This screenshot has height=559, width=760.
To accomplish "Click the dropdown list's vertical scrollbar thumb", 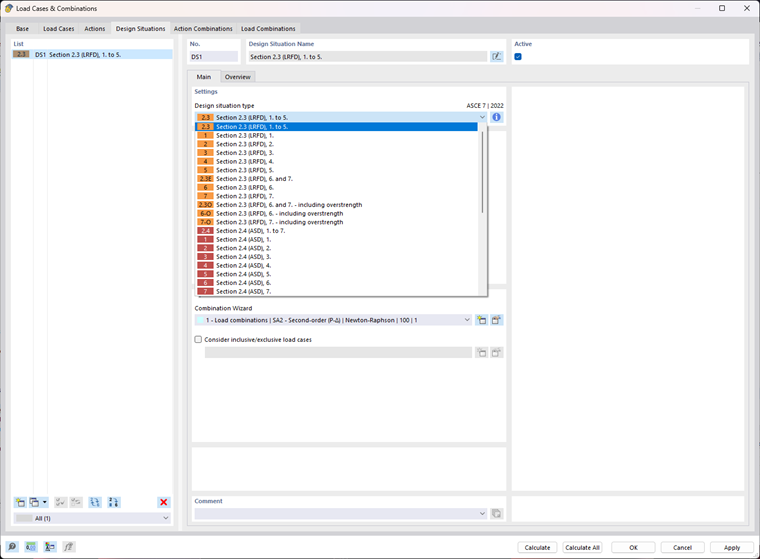I will tap(482, 172).
